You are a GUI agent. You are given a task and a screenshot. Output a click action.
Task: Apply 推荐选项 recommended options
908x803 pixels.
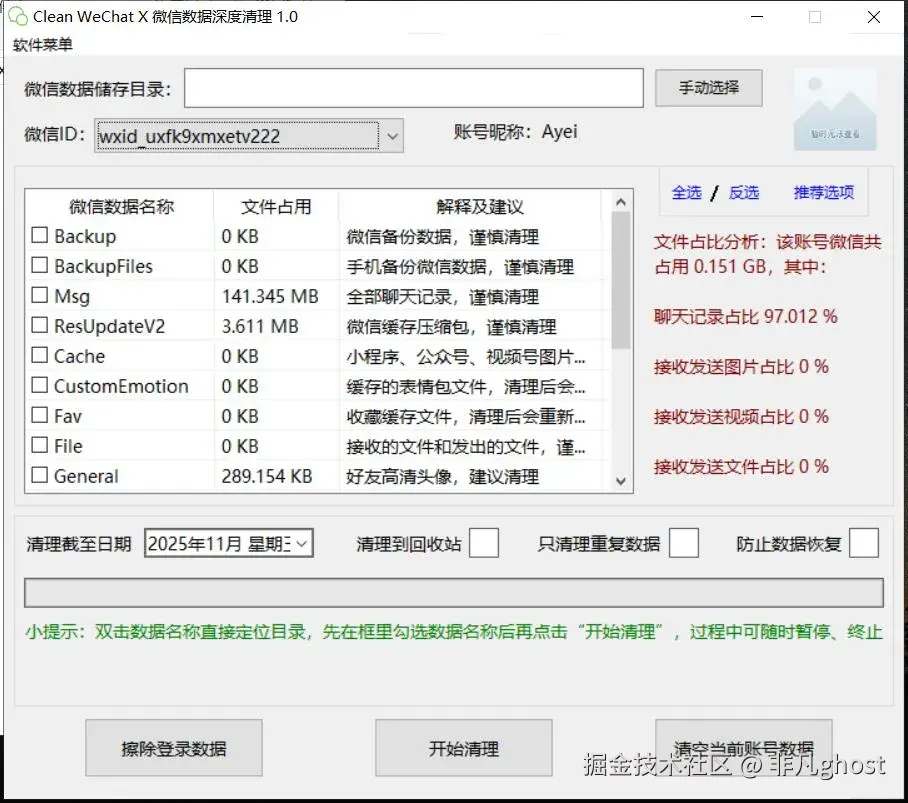pos(823,192)
